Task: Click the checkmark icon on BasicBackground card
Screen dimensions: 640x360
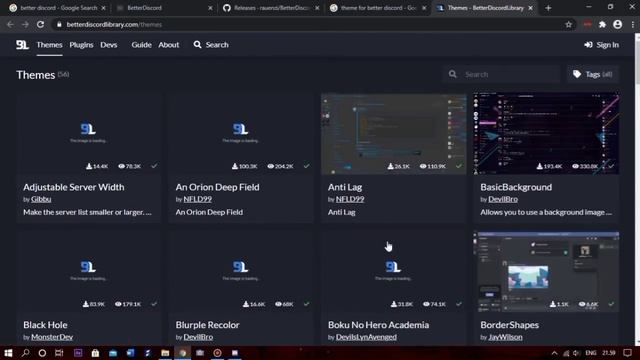Action: pos(611,166)
